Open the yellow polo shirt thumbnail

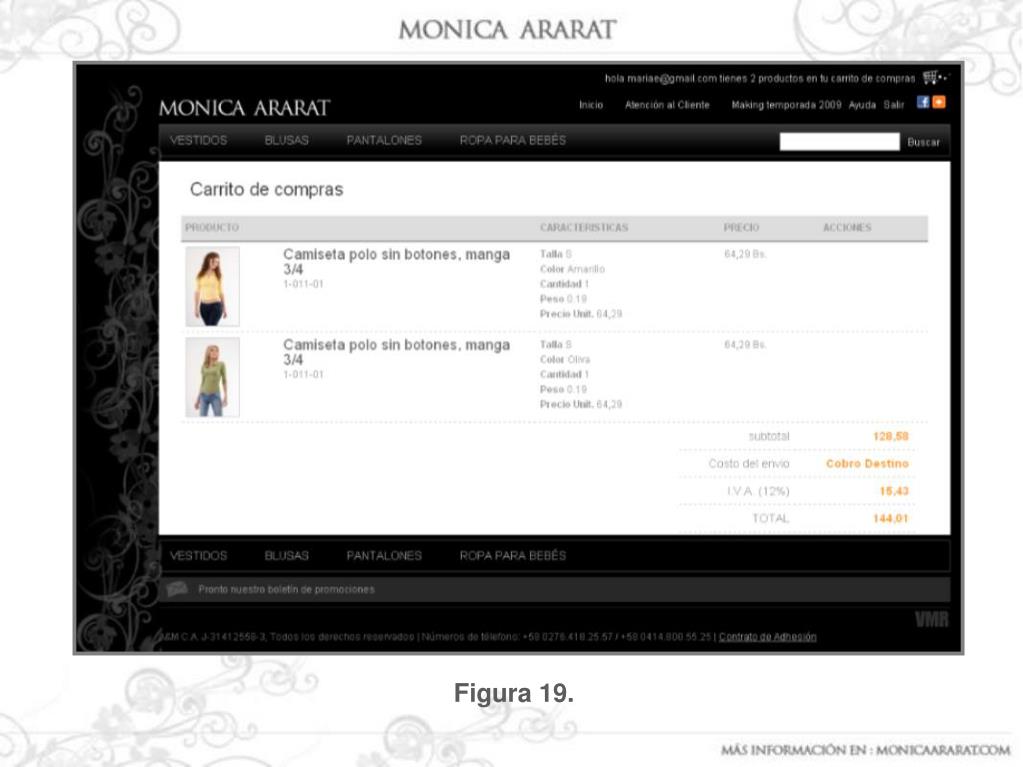[212, 286]
